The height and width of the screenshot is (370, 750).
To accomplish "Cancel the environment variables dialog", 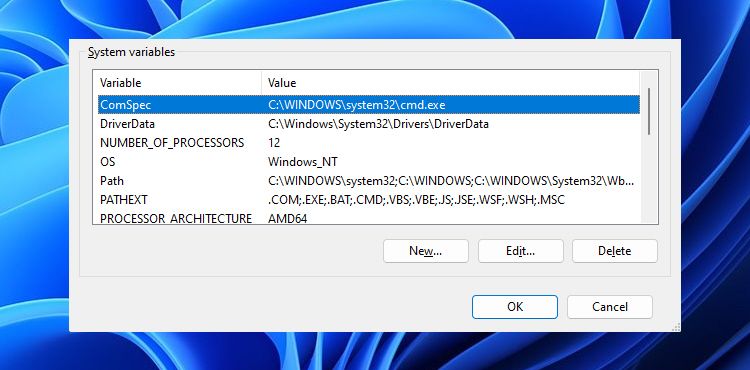I will [610, 307].
